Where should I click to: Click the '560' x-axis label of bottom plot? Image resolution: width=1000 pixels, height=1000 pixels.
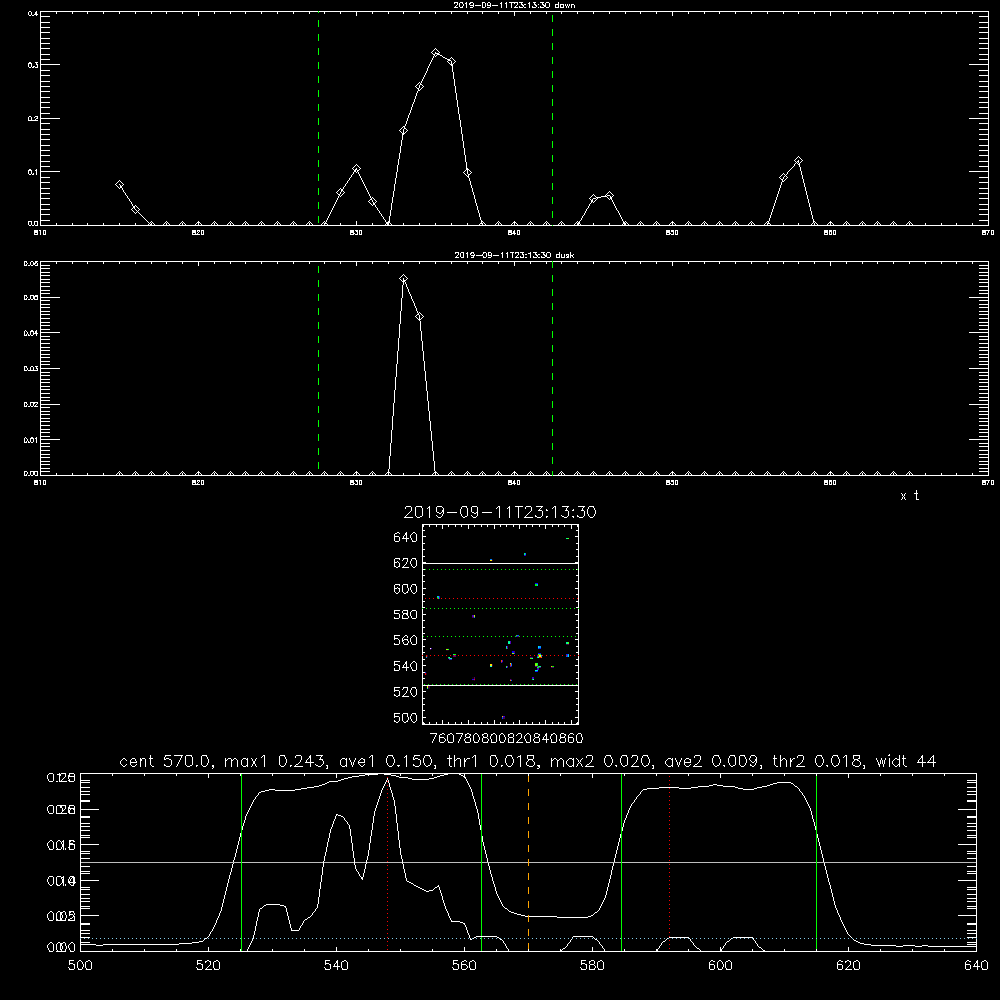tap(464, 966)
